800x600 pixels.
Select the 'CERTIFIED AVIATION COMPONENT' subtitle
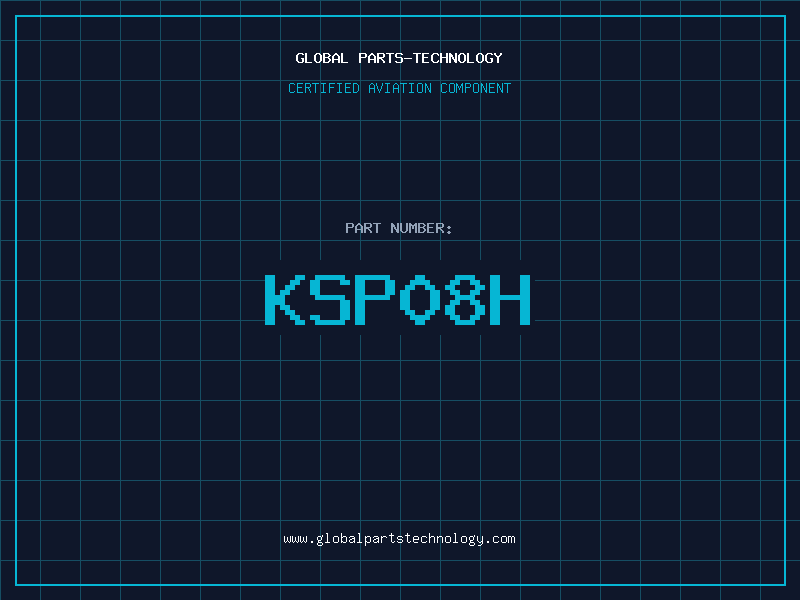click(x=399, y=88)
